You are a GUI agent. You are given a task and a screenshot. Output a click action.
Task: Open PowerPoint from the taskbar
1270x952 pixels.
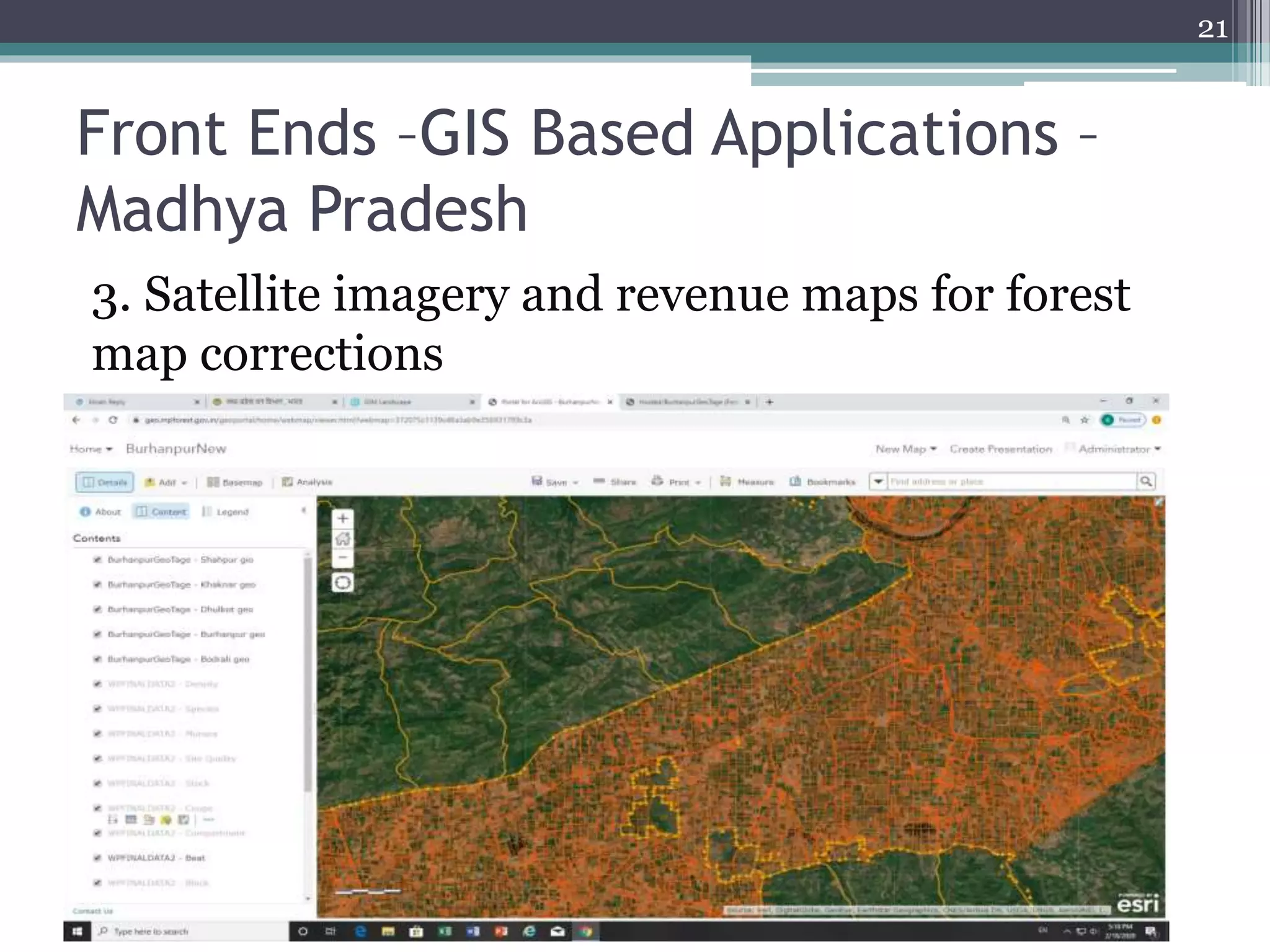point(500,931)
